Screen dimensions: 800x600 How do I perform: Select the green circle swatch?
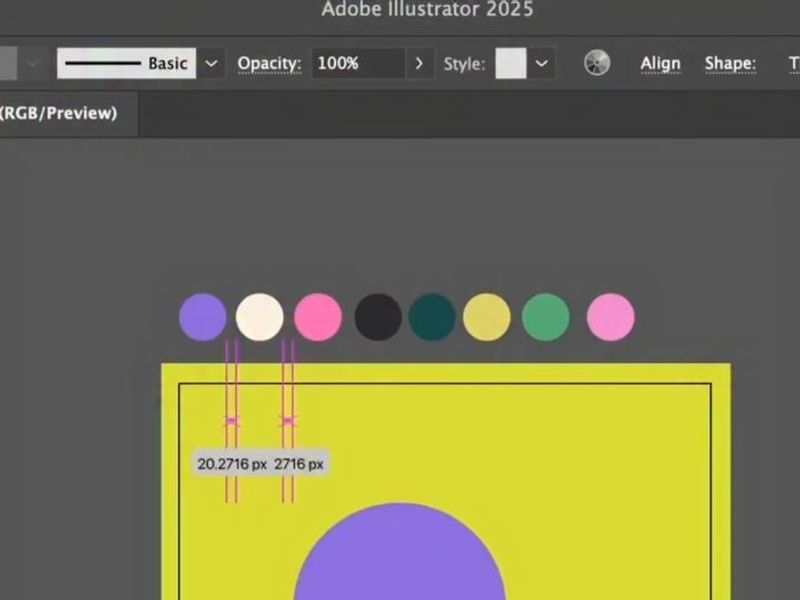pyautogui.click(x=546, y=317)
